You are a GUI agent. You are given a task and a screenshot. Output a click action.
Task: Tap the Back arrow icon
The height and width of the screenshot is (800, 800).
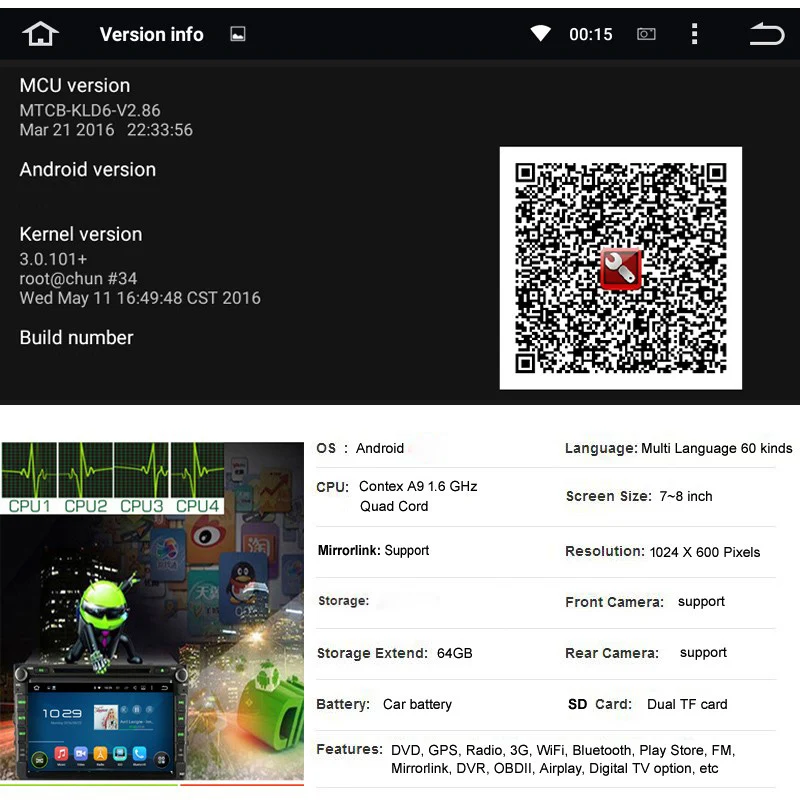click(x=766, y=34)
